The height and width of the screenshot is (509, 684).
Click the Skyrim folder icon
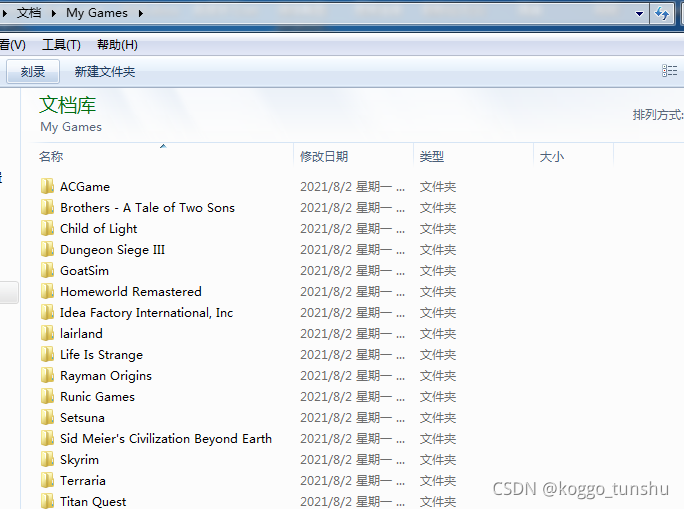pos(47,459)
